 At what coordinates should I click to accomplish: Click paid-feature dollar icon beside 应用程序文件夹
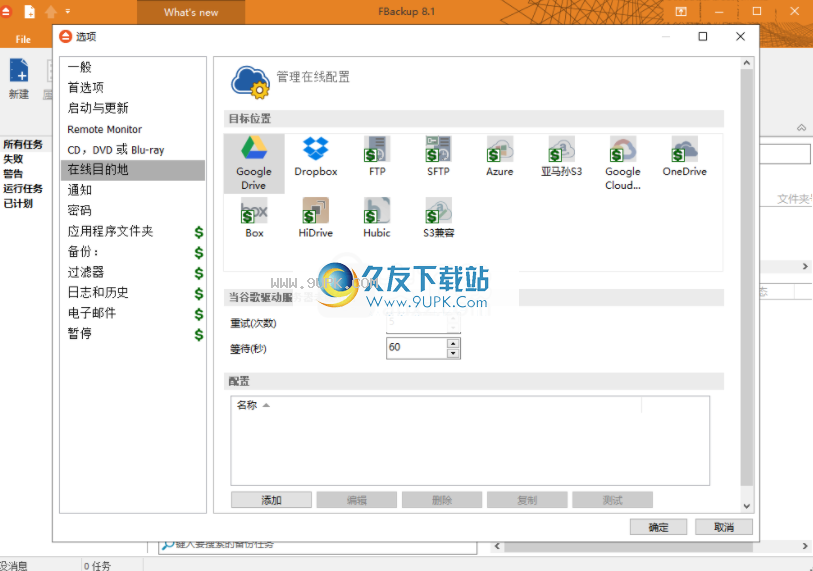199,232
